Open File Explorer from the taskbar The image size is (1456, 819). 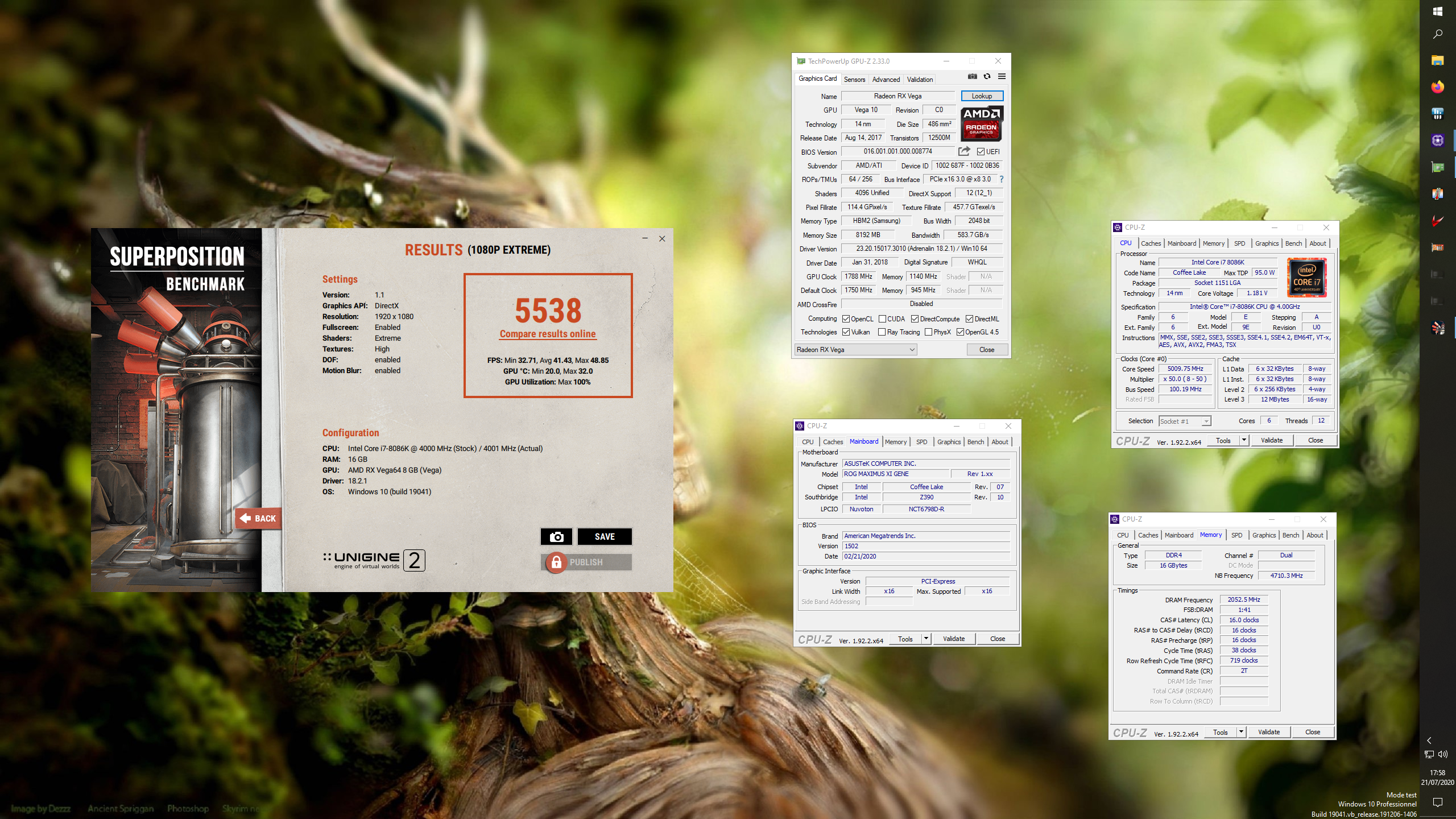[x=1438, y=60]
